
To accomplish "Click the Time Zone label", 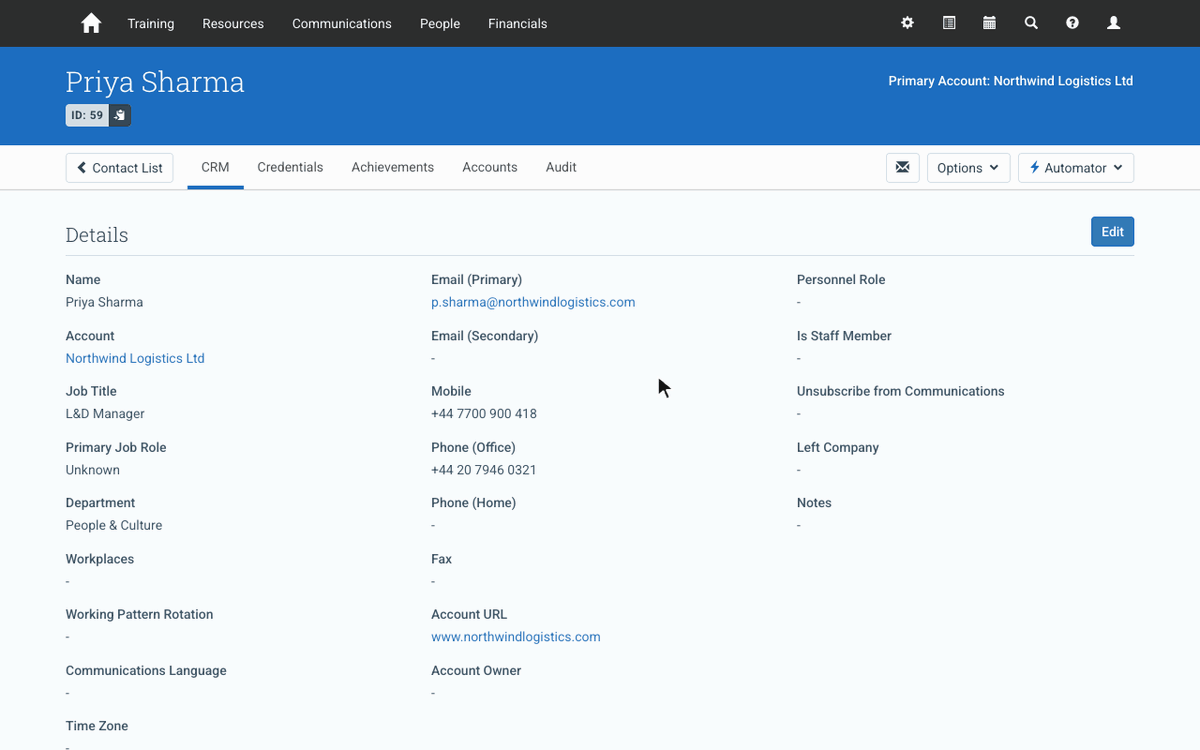I will 97,726.
